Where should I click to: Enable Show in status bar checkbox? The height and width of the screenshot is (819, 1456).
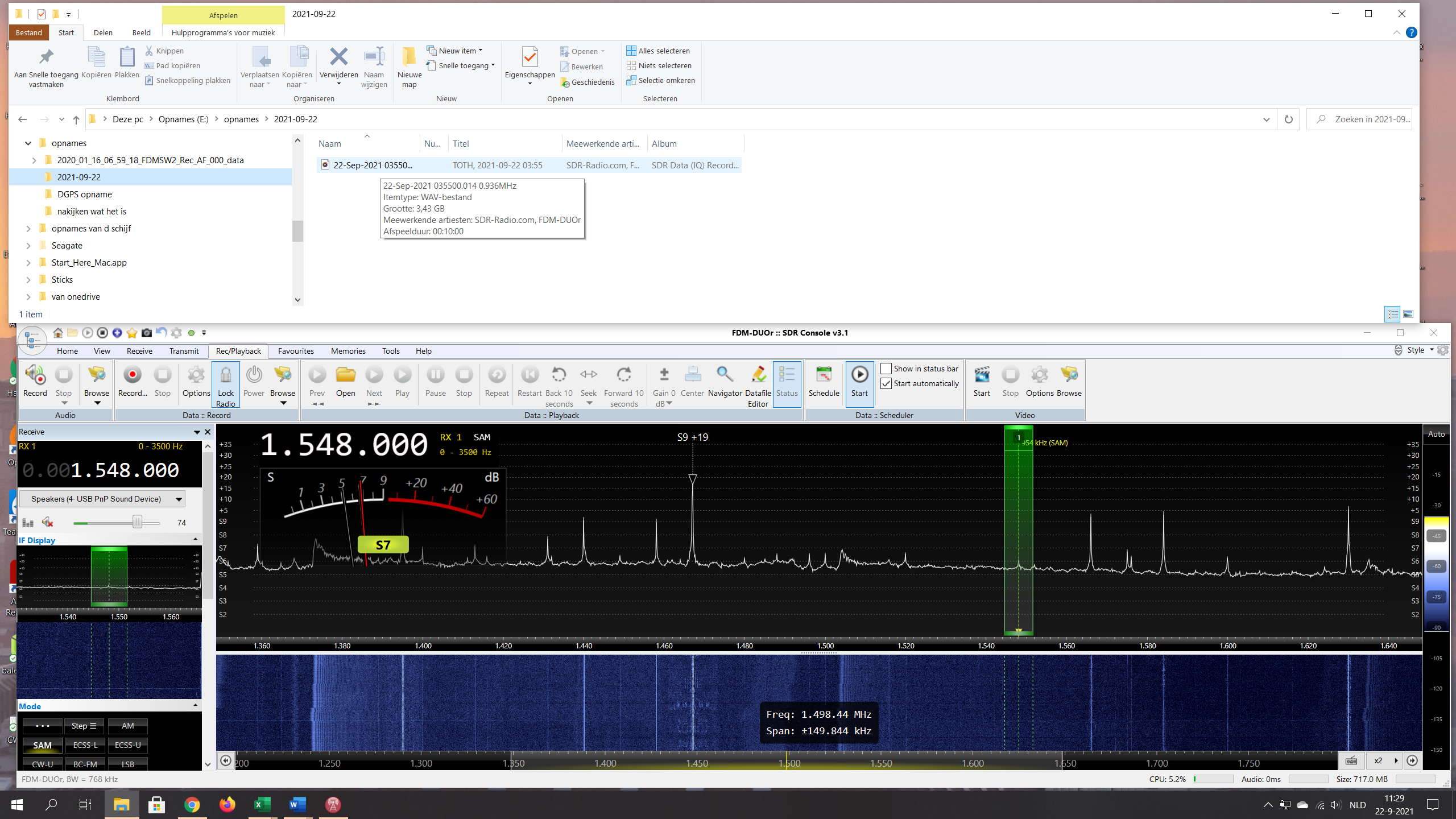point(886,369)
